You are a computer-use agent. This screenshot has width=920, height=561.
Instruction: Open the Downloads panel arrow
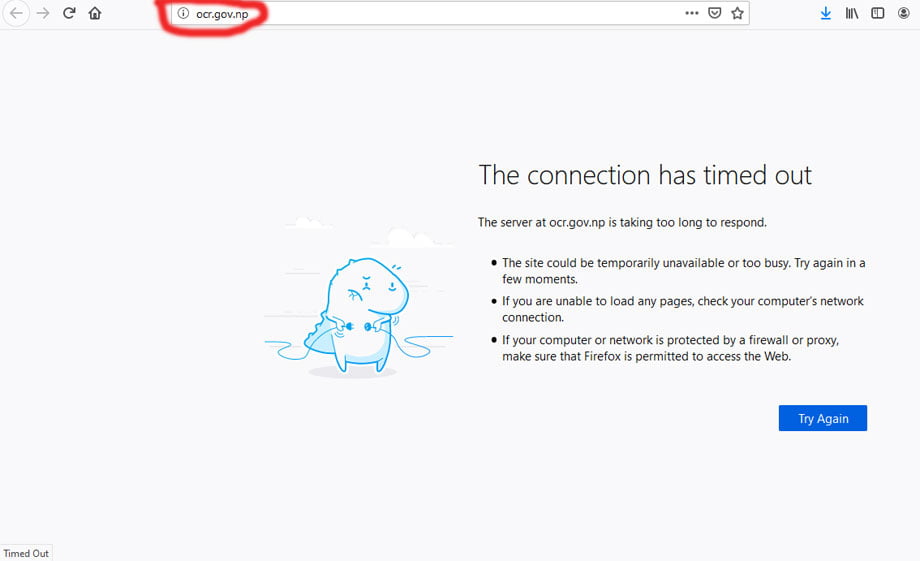pyautogui.click(x=826, y=14)
